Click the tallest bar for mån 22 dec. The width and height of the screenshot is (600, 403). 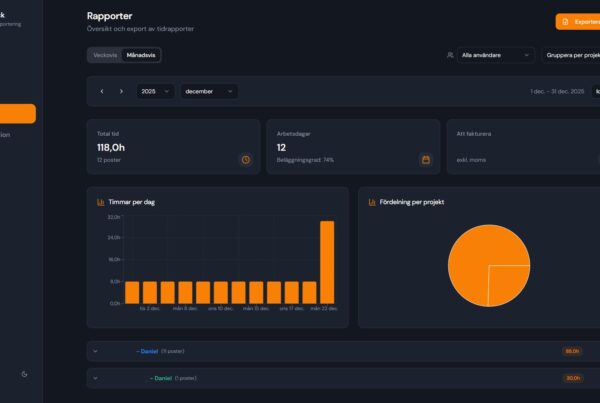click(326, 261)
